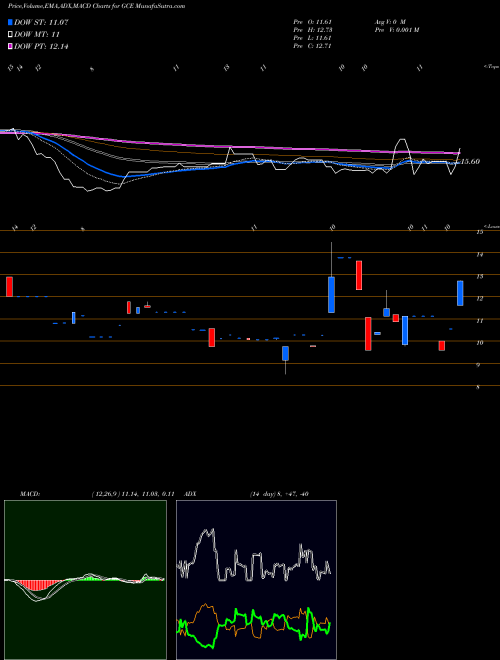This screenshot has width=500, height=660.
Task: Select the 'DOW MT: 11' legend text
Action: pyautogui.click(x=37, y=35)
